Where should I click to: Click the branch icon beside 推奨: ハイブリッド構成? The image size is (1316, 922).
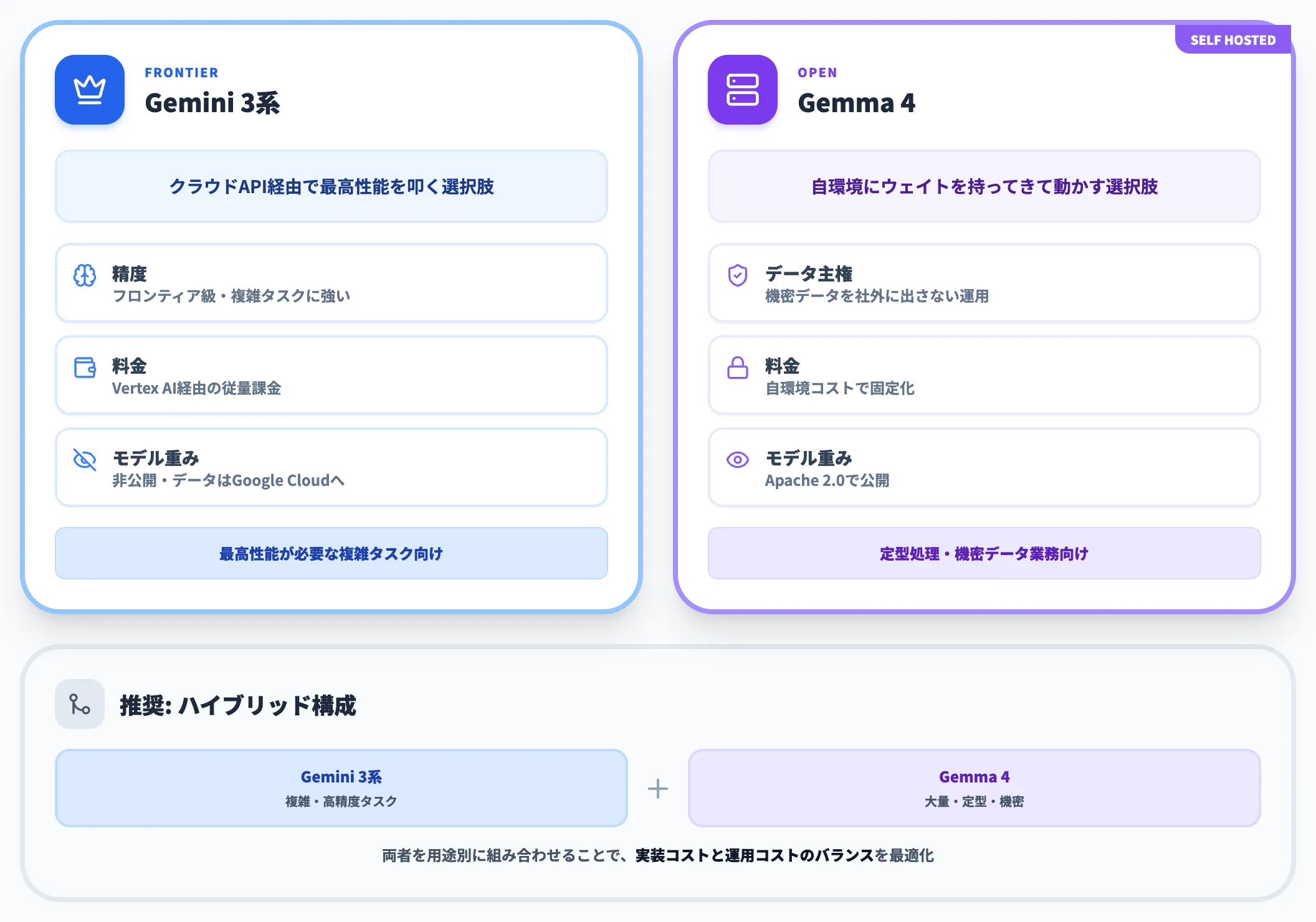point(80,704)
